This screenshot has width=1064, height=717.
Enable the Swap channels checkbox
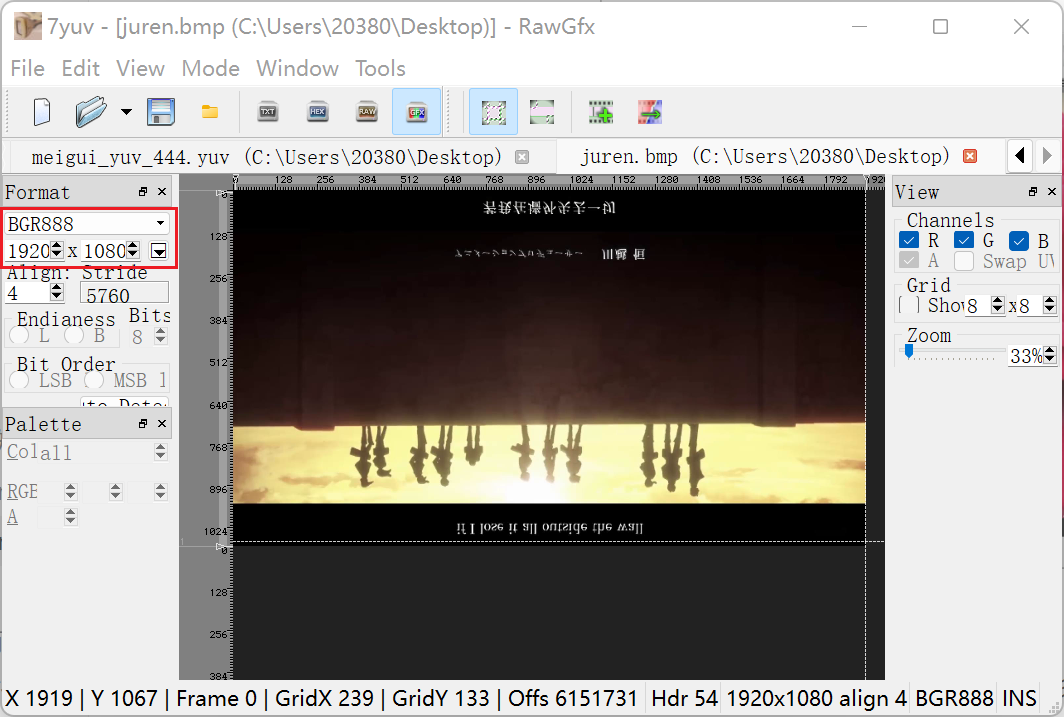coord(965,260)
